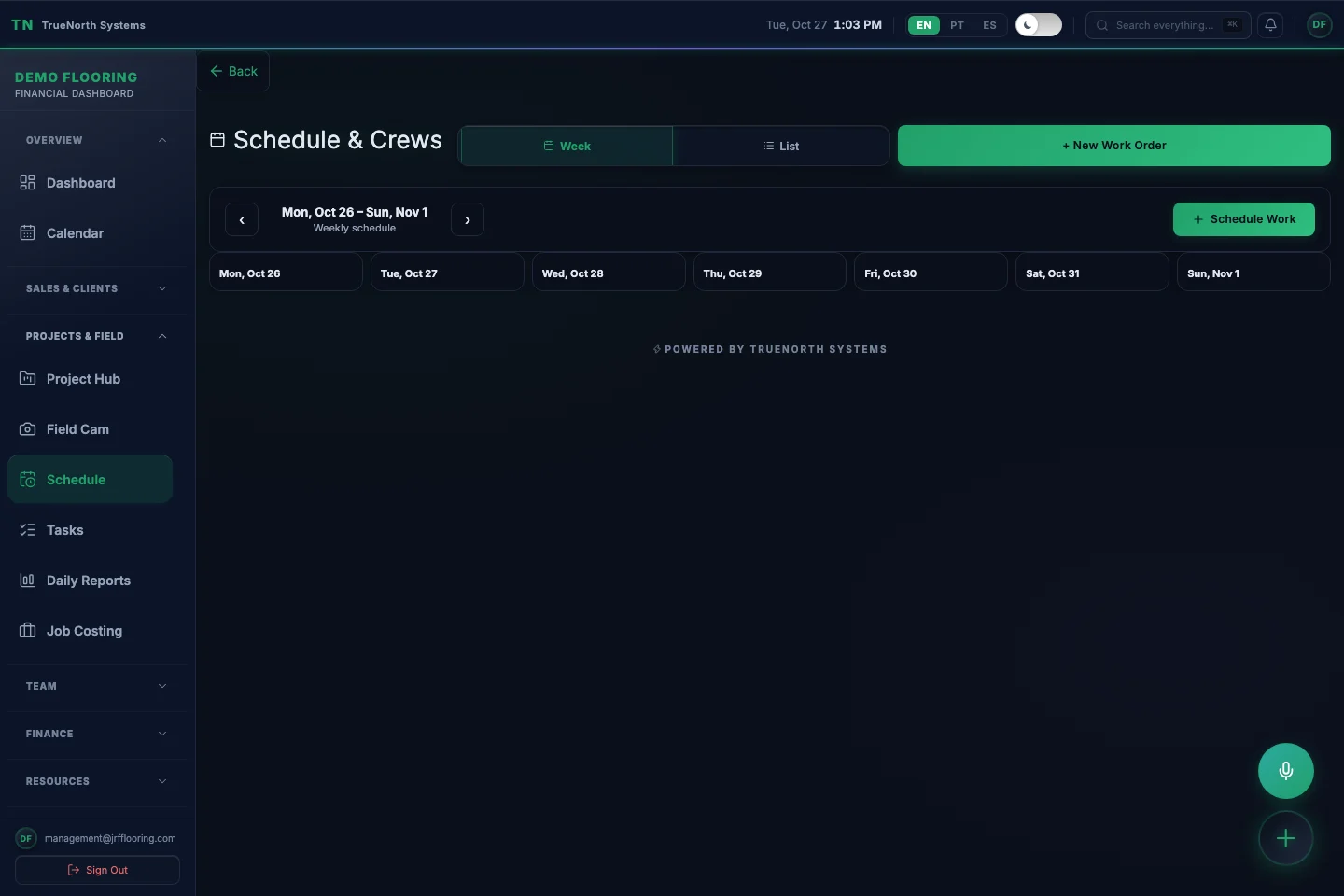Image resolution: width=1344 pixels, height=896 pixels.
Task: Select the Tue, Oct 27 day column
Action: click(x=447, y=273)
